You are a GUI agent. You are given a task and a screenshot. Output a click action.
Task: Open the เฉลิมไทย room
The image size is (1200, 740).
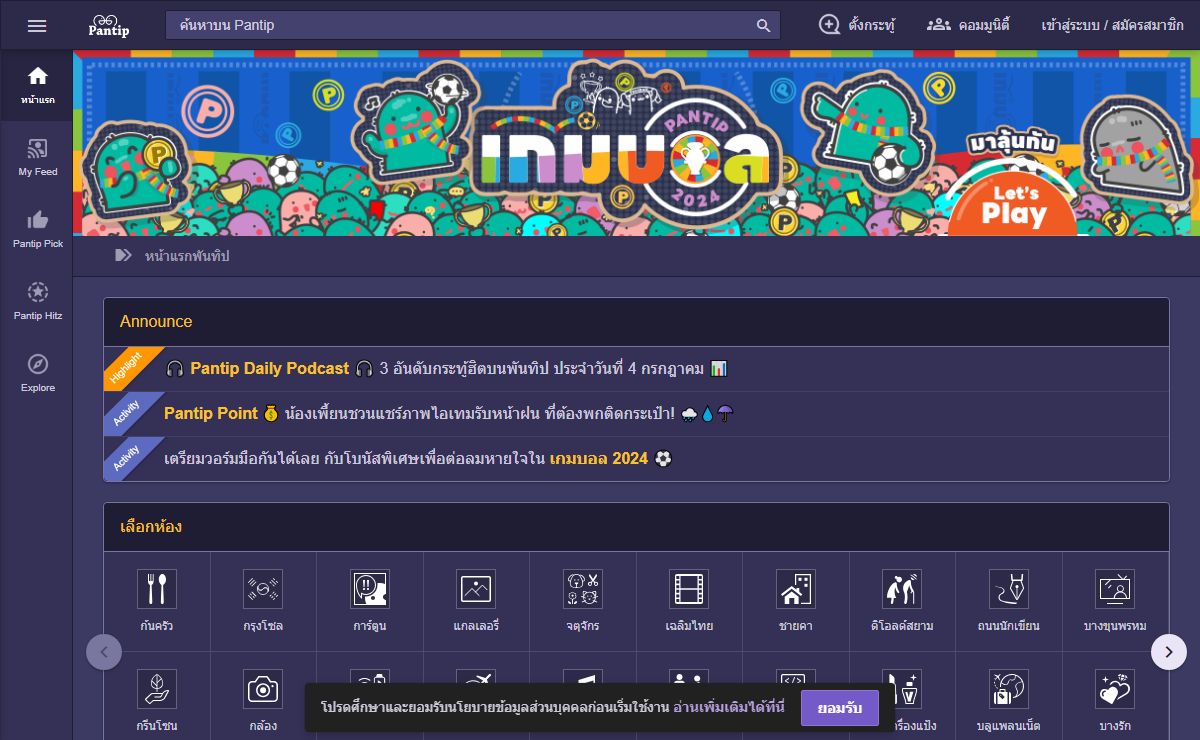(x=689, y=601)
